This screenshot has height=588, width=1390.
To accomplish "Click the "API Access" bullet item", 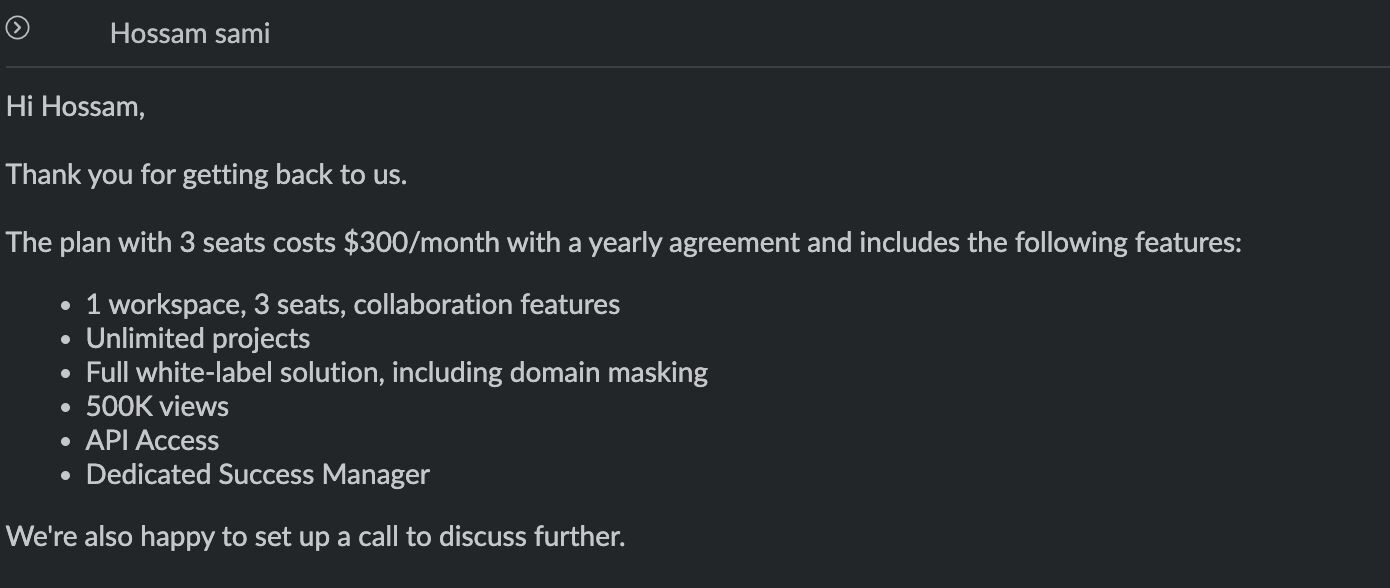I will (152, 440).
